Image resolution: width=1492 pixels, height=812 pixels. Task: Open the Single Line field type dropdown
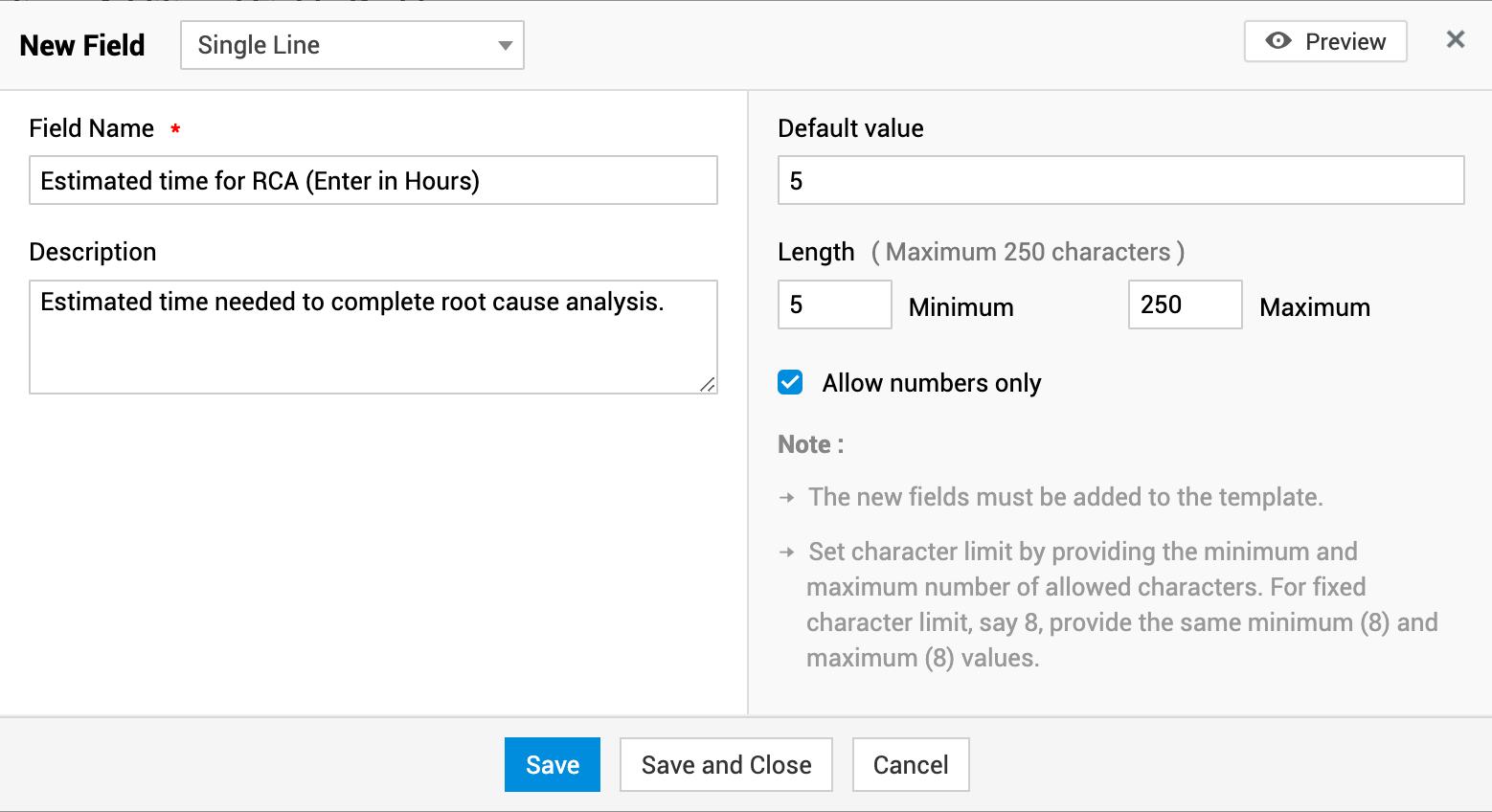(351, 45)
